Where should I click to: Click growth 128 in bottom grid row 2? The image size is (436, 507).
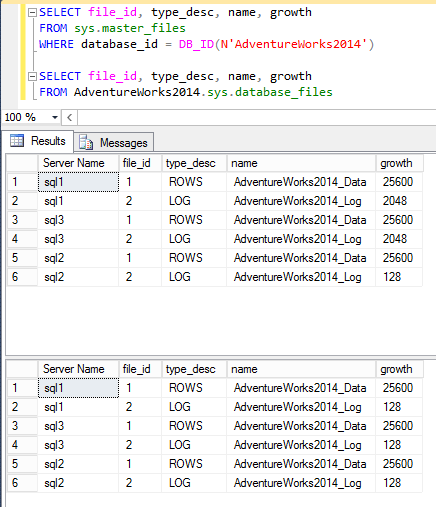(399, 407)
